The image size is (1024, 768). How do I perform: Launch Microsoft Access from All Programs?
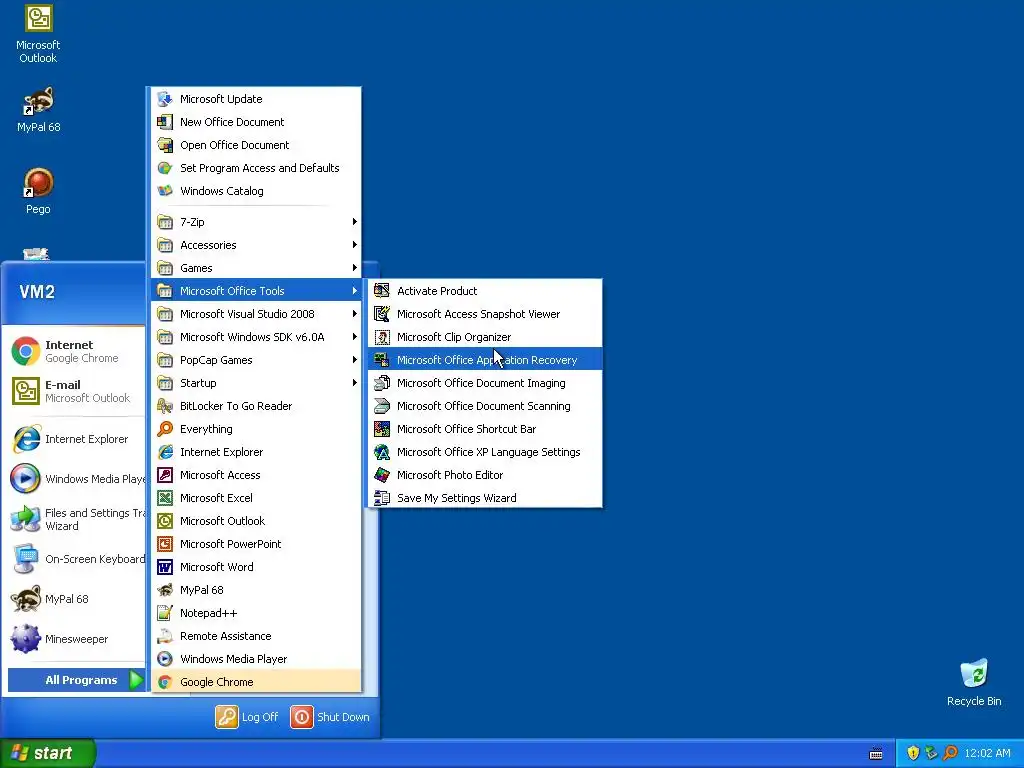tap(256, 475)
